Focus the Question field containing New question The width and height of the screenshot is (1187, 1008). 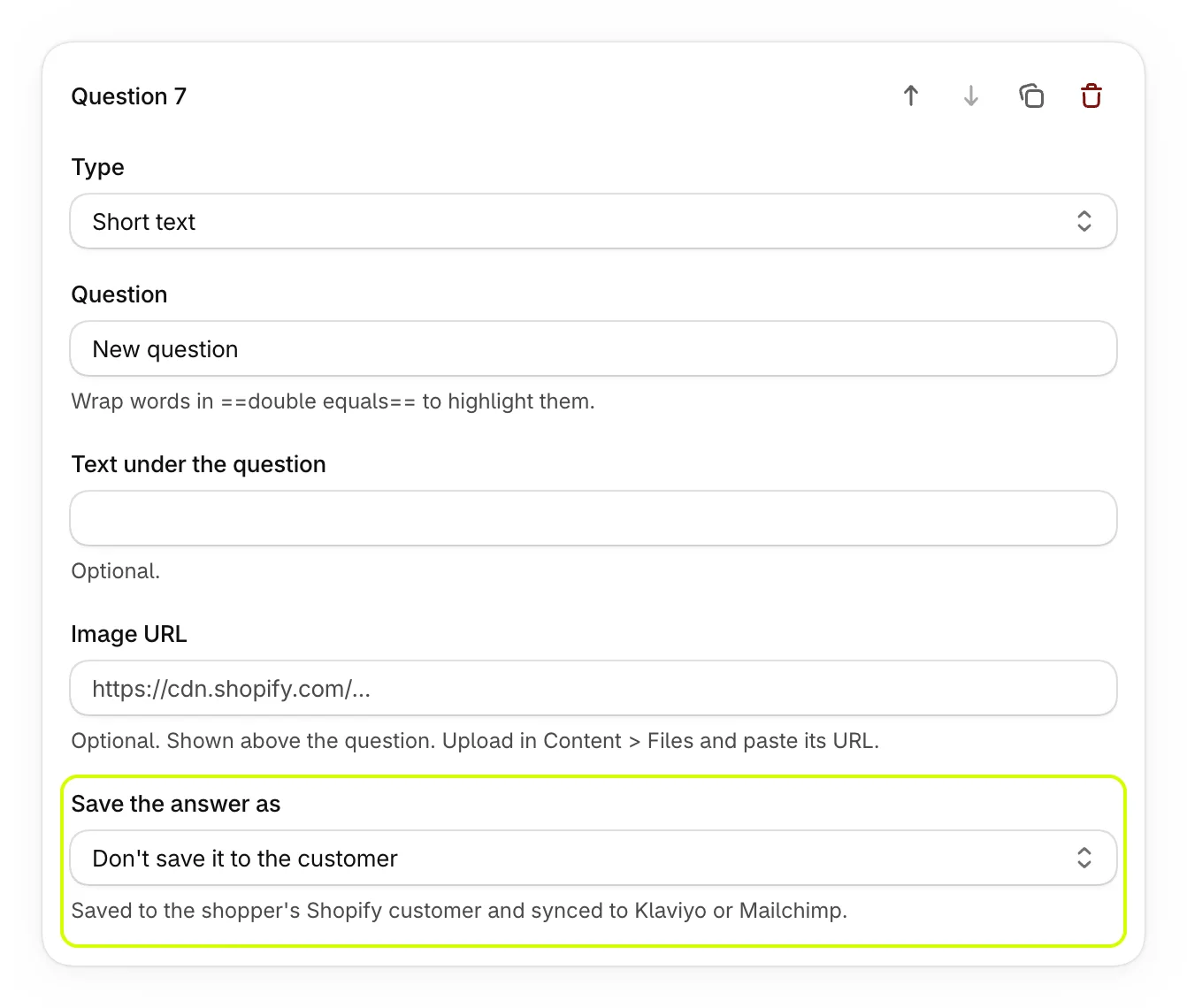(x=593, y=348)
